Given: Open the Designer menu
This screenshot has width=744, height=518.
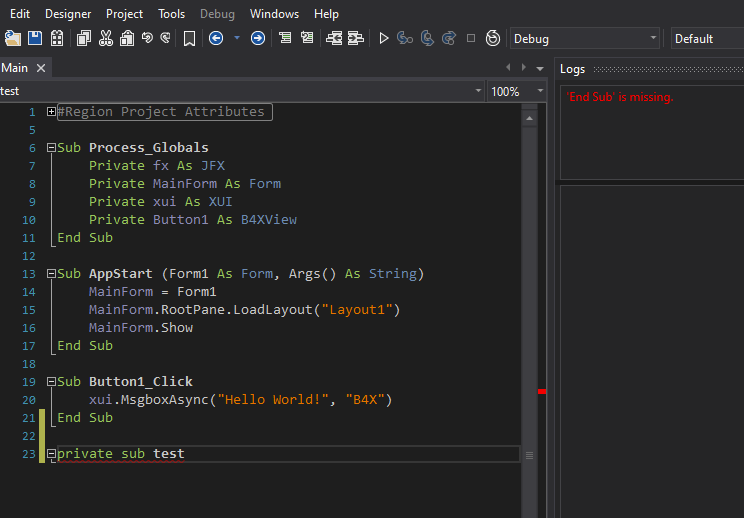Looking at the screenshot, I should (x=68, y=14).
